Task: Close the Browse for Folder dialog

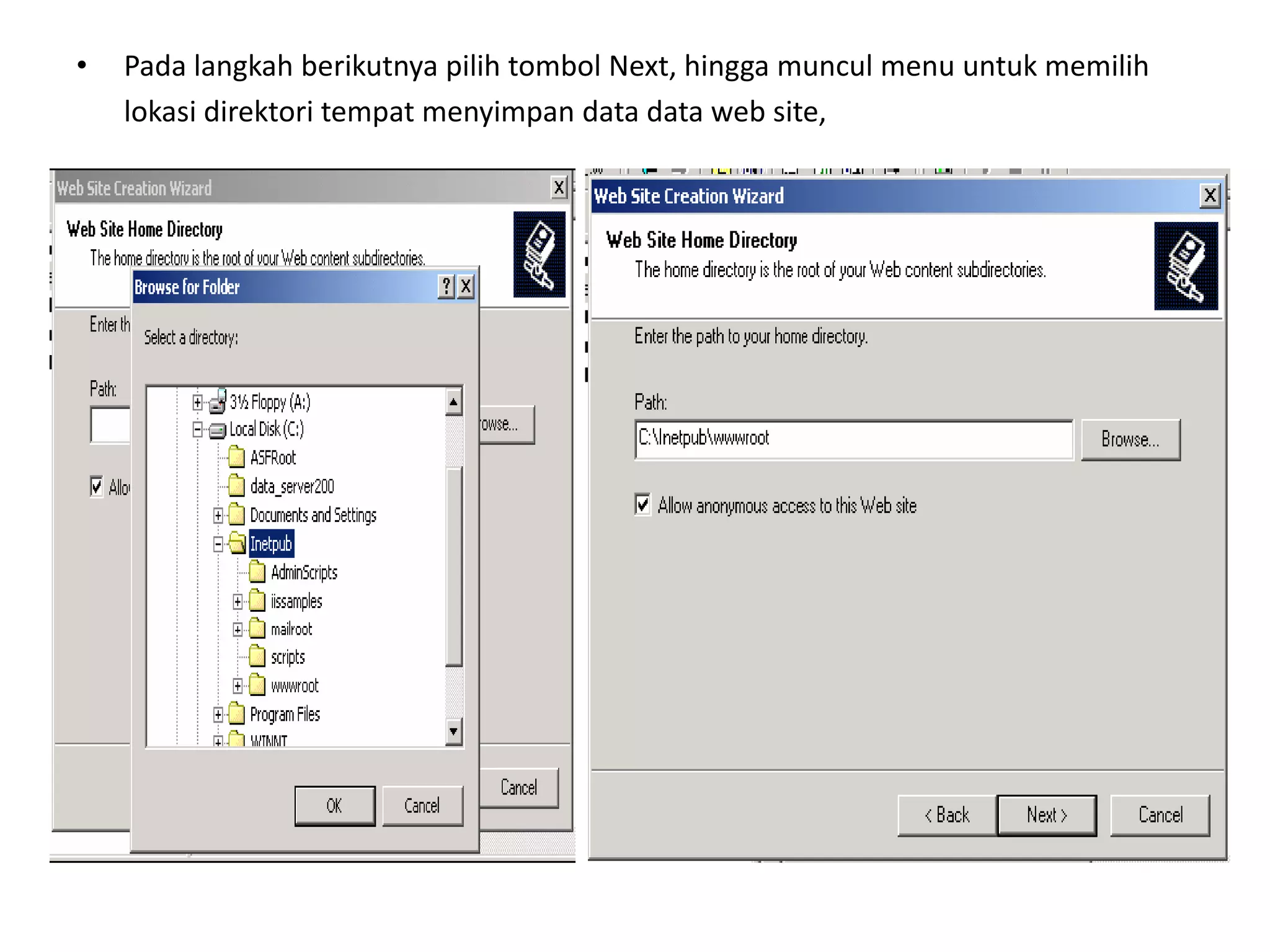Action: [466, 286]
